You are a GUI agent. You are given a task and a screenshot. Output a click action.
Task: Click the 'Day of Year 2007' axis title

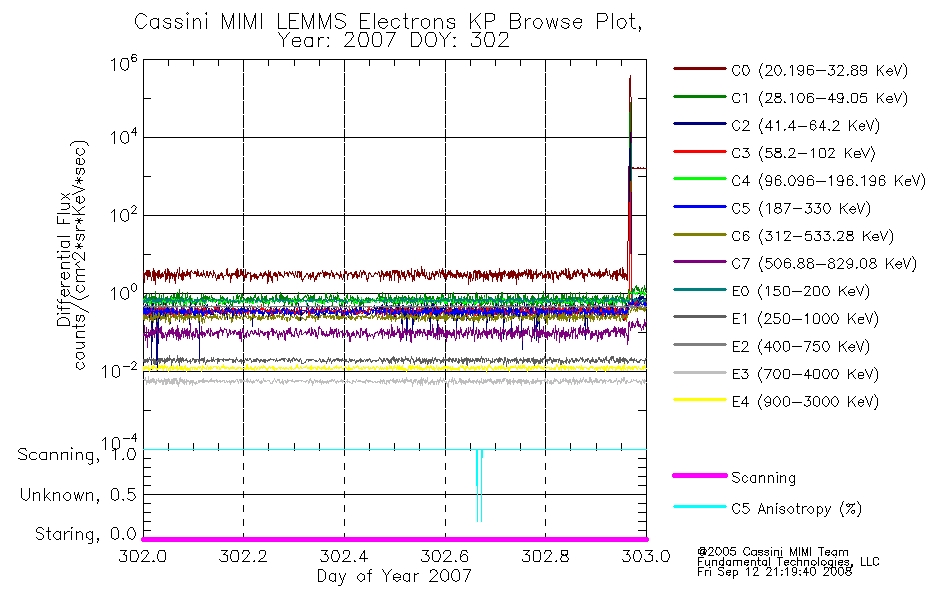[394, 576]
